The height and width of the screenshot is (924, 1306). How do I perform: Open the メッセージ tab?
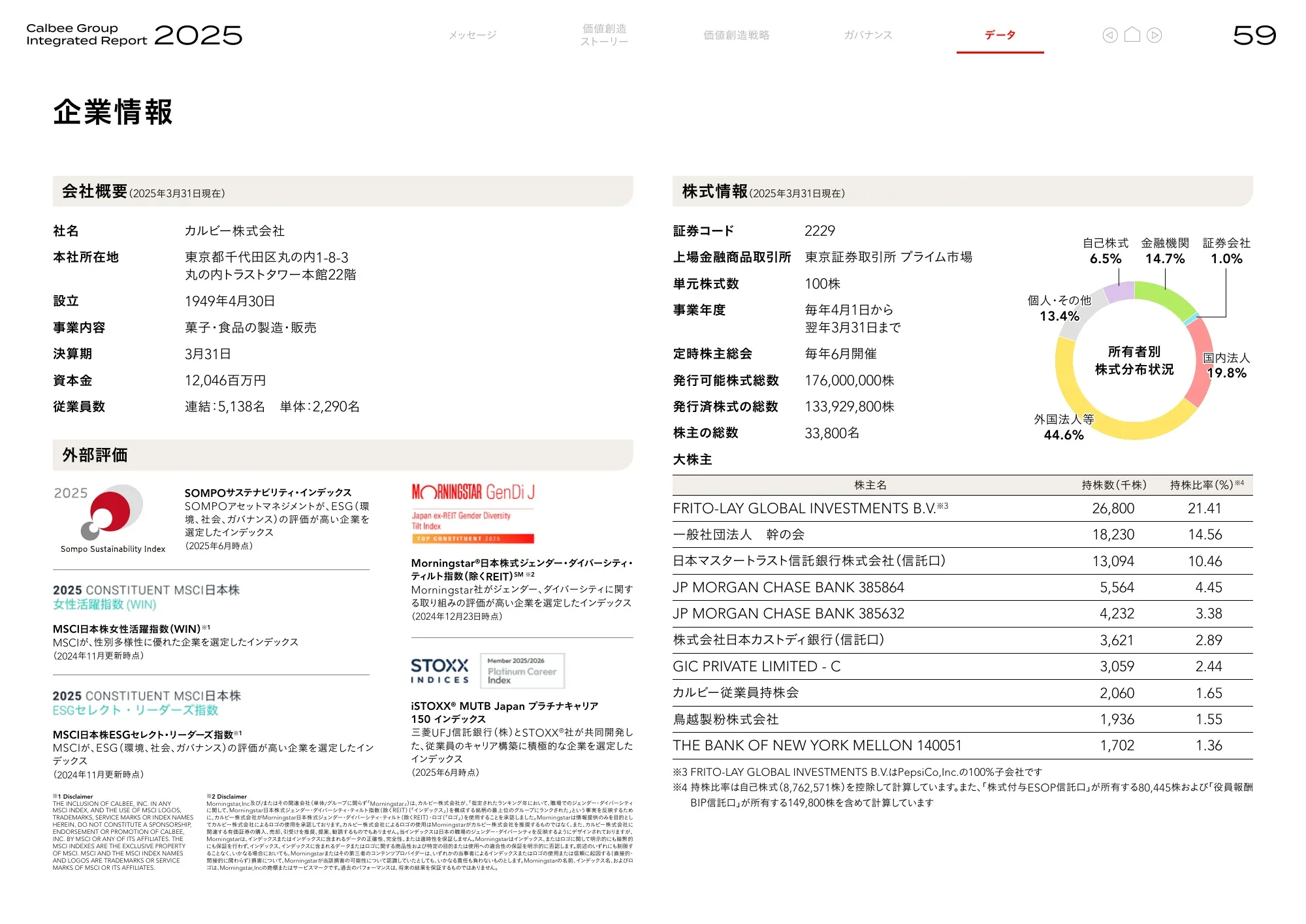(472, 35)
